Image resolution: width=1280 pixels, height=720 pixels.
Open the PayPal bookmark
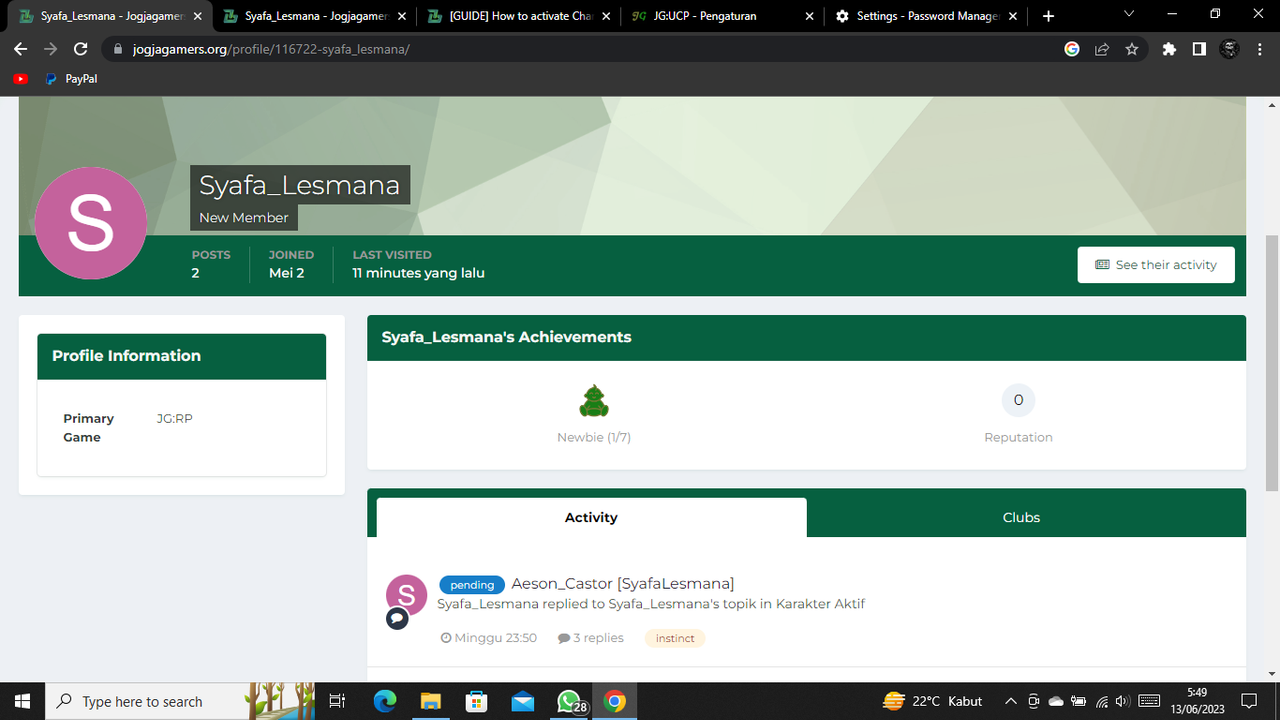[x=72, y=79]
